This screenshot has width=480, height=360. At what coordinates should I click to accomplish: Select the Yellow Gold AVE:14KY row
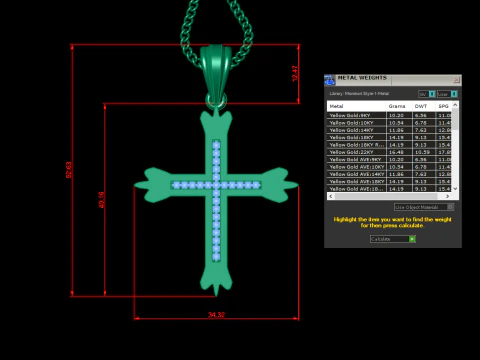[389, 174]
